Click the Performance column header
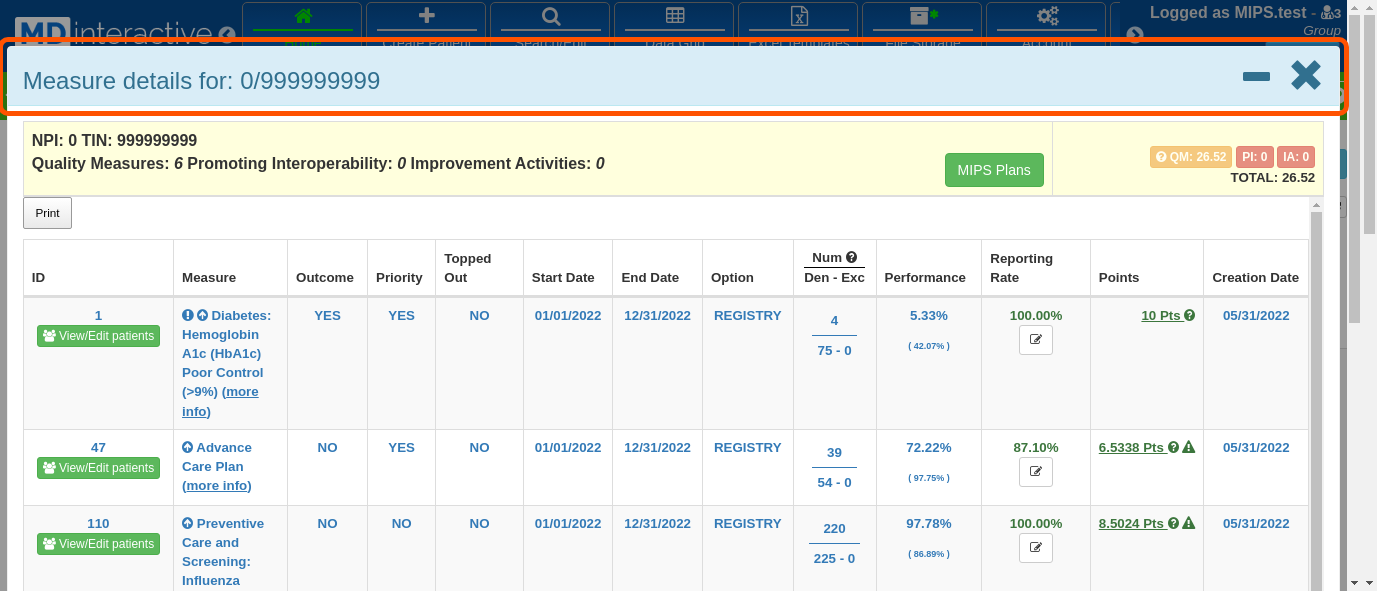Image resolution: width=1377 pixels, height=591 pixels. point(925,278)
